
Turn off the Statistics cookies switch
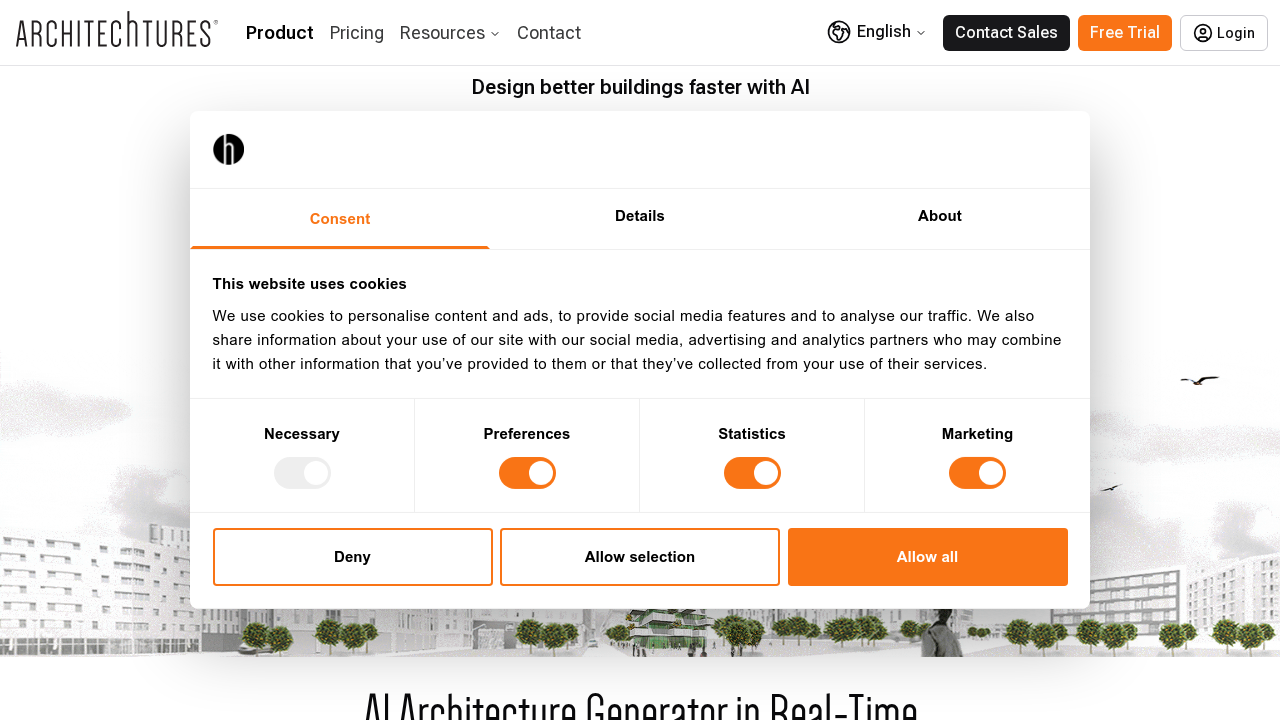(x=752, y=472)
